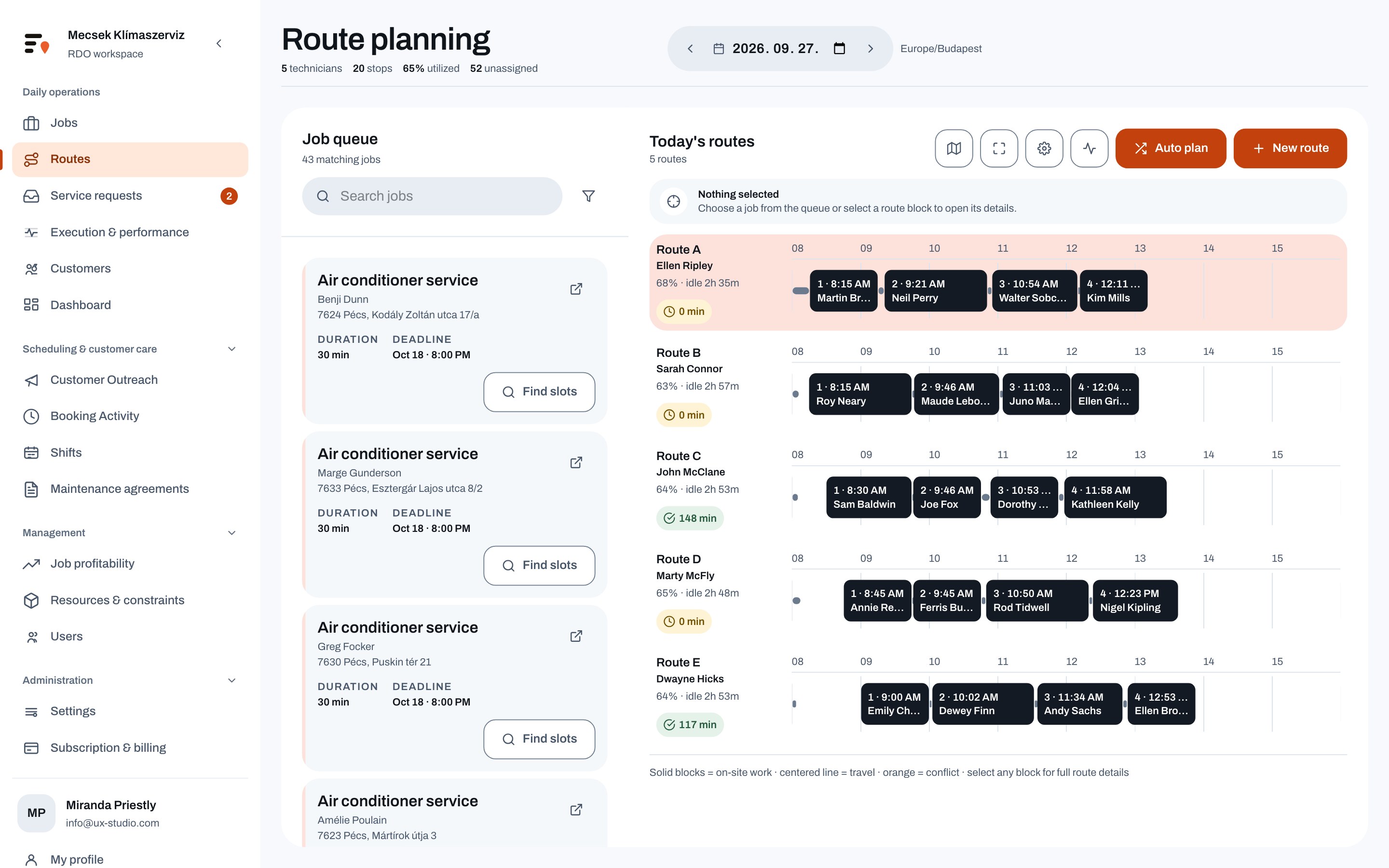Click the date field 2026. 09. 27.
The height and width of the screenshot is (868, 1389).
pyautogui.click(x=776, y=49)
